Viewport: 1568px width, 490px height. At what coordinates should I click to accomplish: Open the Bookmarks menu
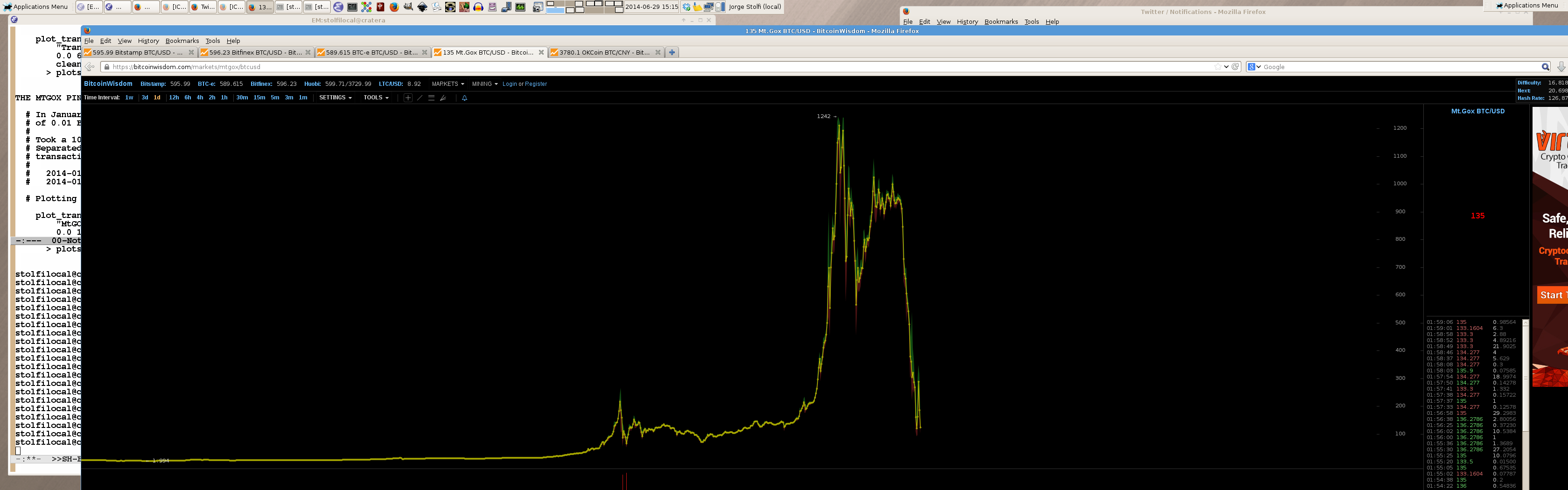tap(182, 41)
